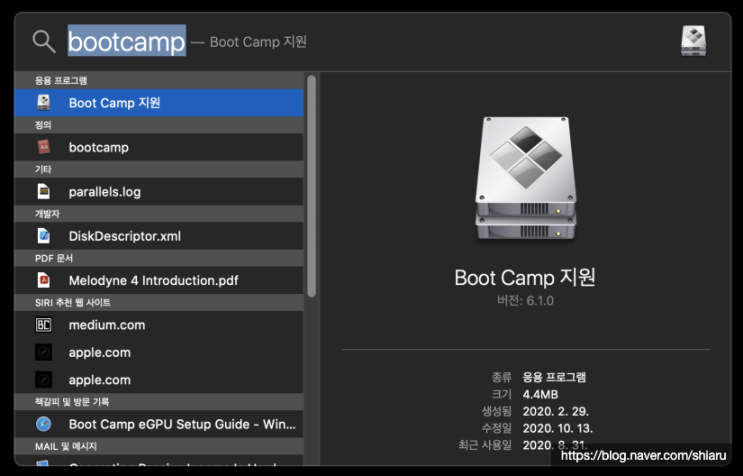743x476 pixels.
Task: Click the PDF icon for Melodyne 4 Introduction
Action: [x=44, y=280]
